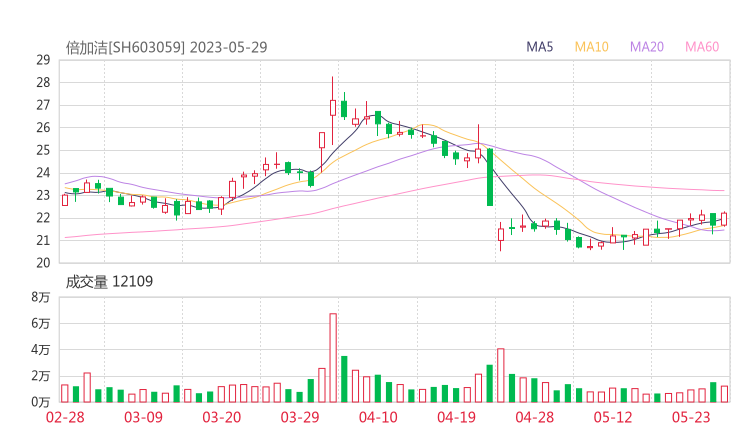The image size is (740, 440).
Task: Click the long green candlestick dropping to 22.5
Action: 490,177
